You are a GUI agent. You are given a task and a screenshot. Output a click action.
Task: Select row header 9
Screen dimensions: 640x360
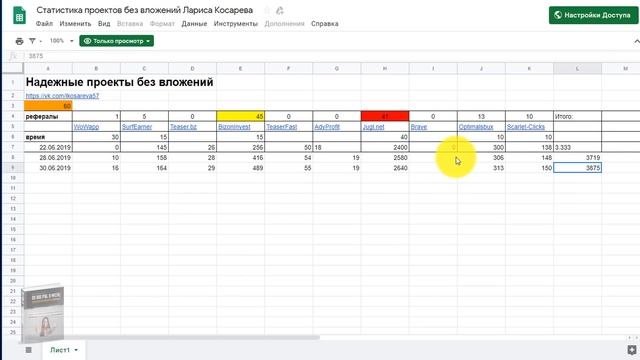coord(13,168)
